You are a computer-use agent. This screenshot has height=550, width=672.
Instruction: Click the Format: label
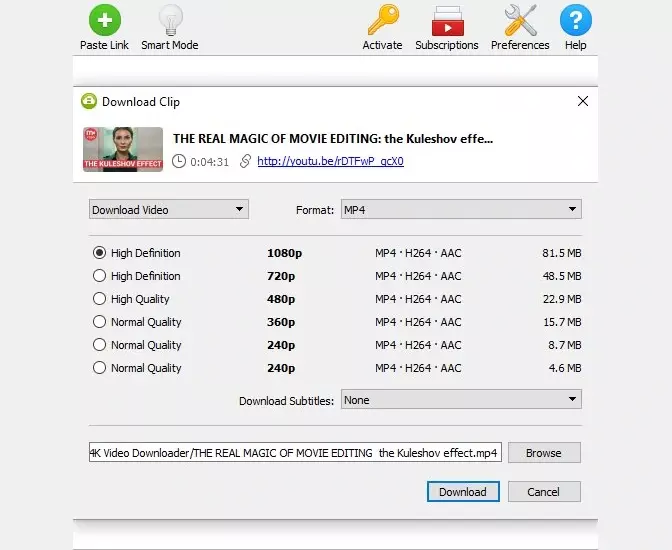coord(315,210)
